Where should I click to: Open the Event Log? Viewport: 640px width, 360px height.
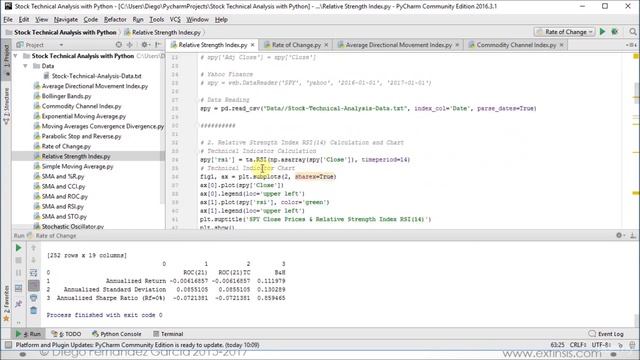click(x=607, y=334)
